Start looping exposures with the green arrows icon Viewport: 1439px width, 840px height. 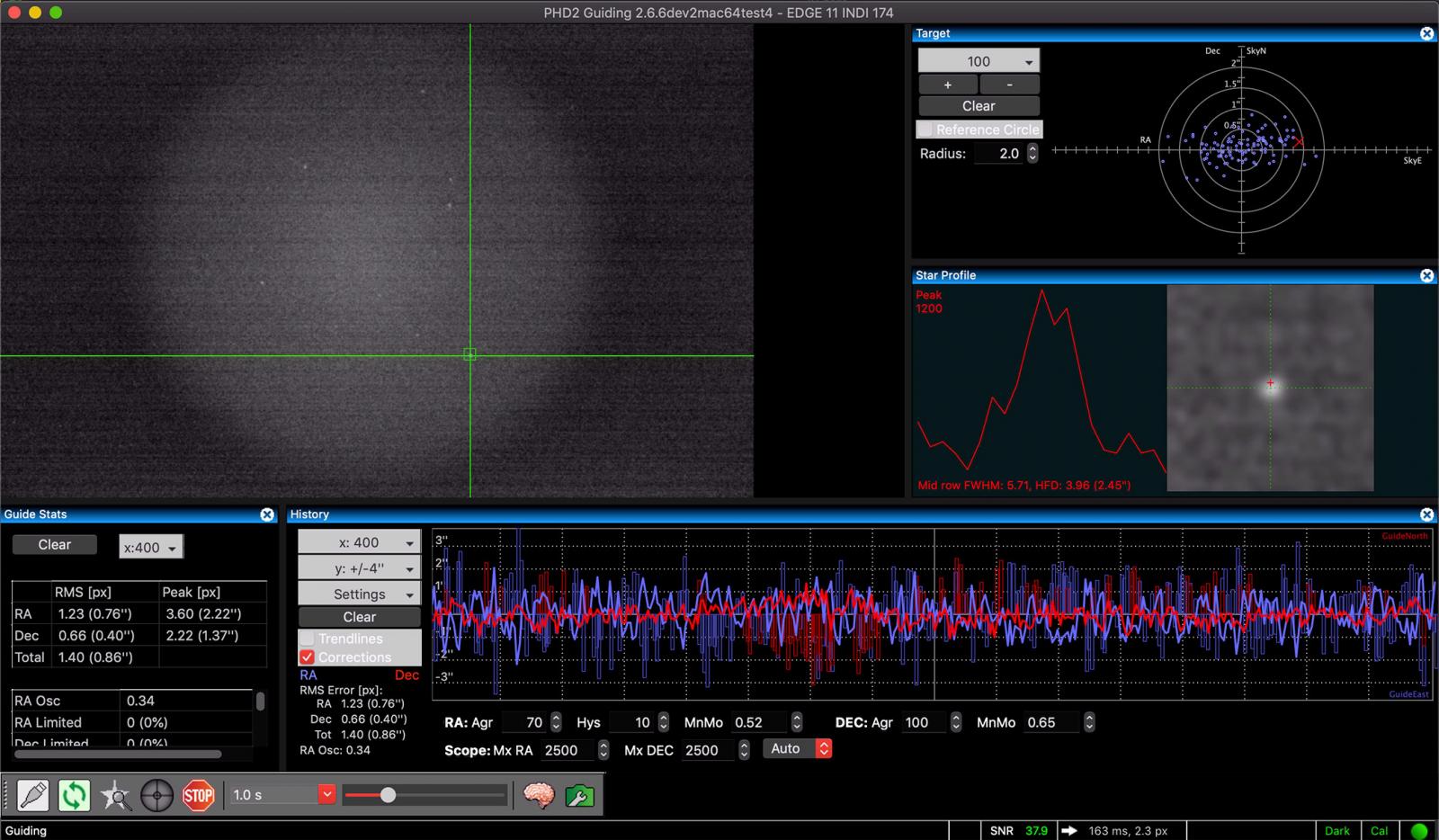point(74,796)
